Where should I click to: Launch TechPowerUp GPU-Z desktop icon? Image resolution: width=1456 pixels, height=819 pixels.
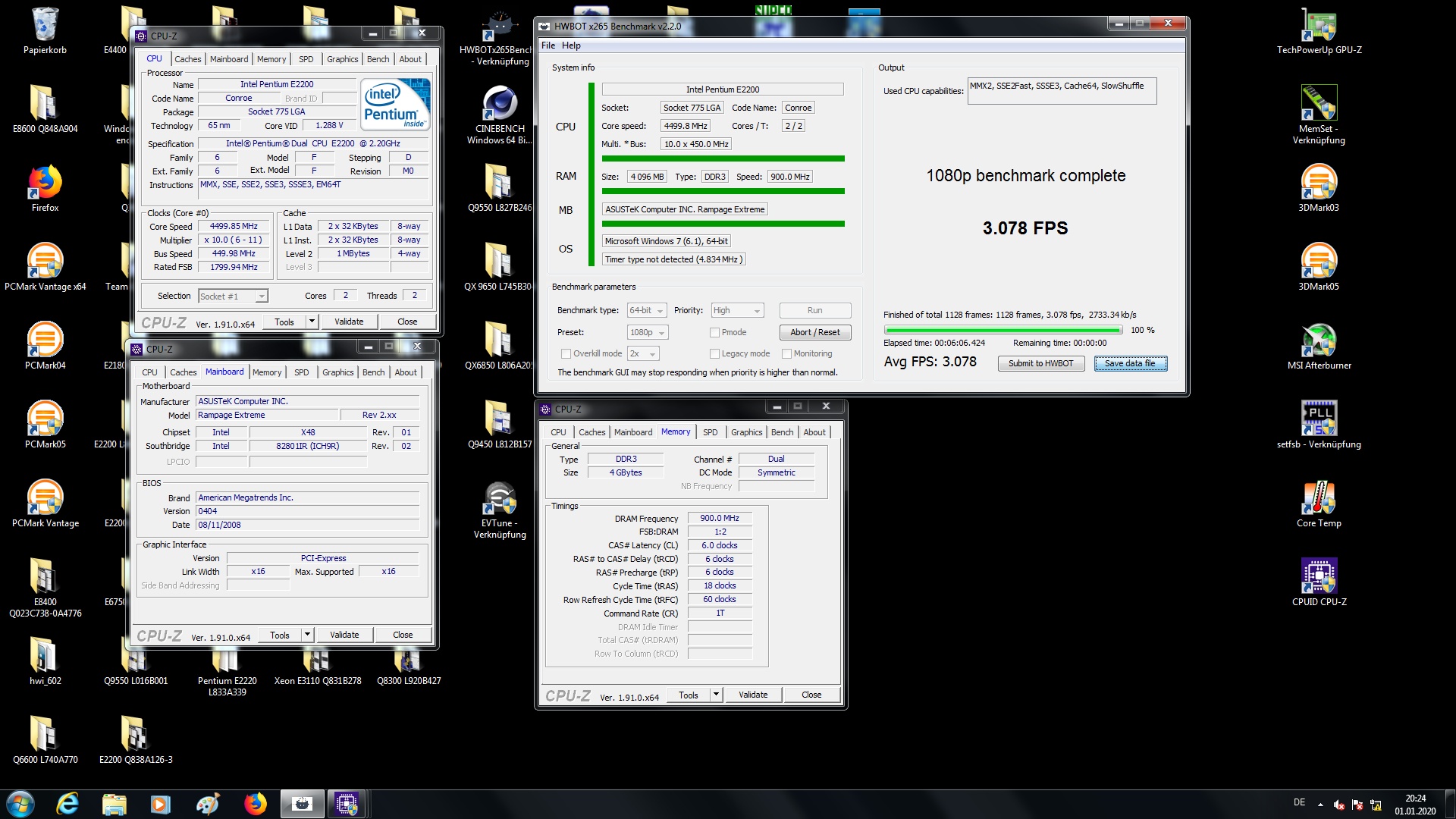(x=1319, y=30)
